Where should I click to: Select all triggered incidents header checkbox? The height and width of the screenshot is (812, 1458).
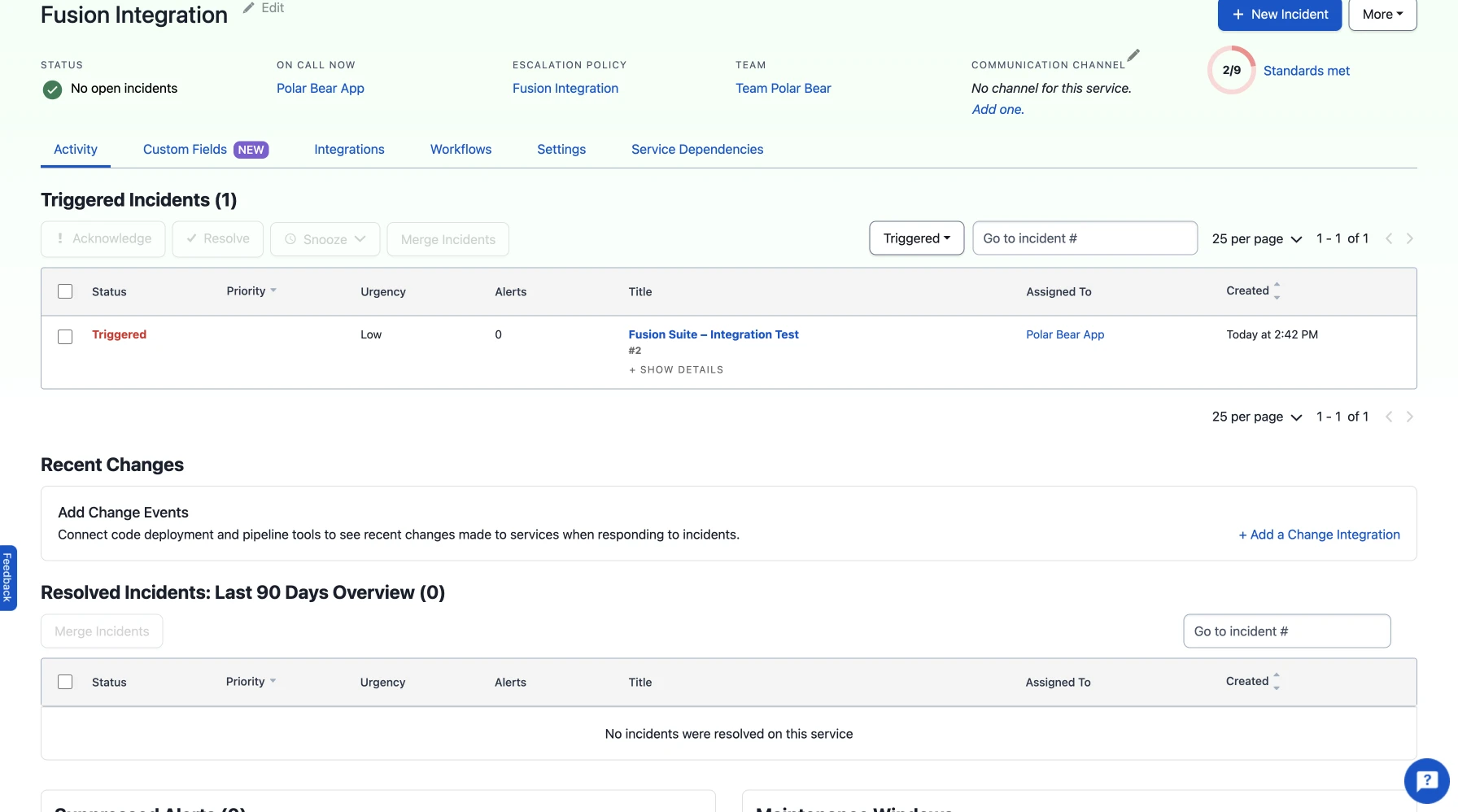click(x=65, y=291)
